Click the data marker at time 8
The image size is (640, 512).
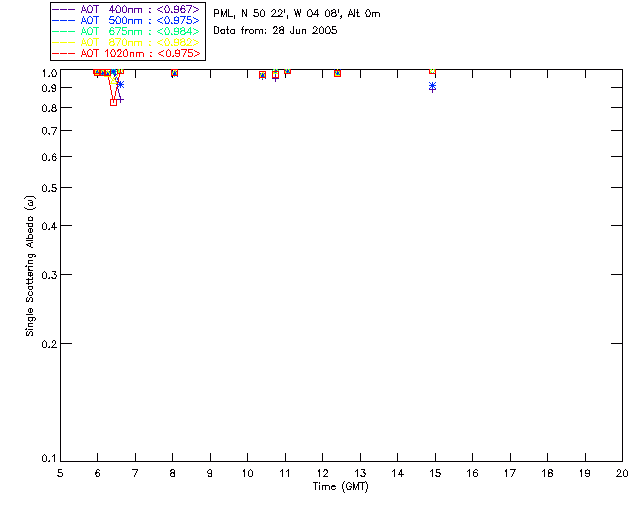point(174,73)
